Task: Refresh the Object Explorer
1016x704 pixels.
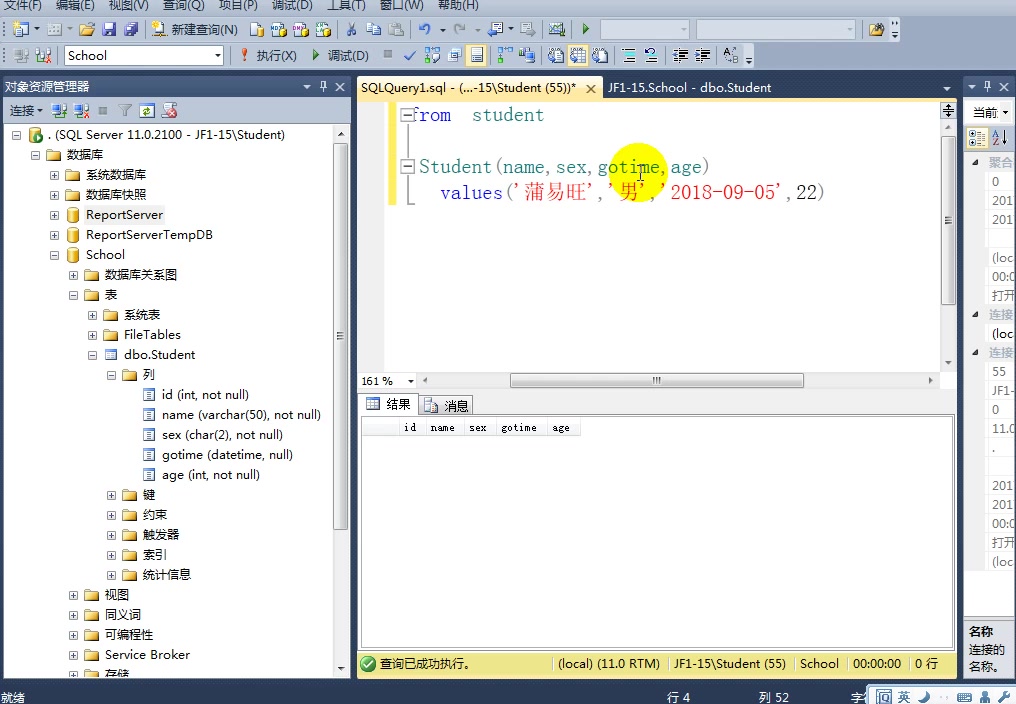Action: click(148, 111)
